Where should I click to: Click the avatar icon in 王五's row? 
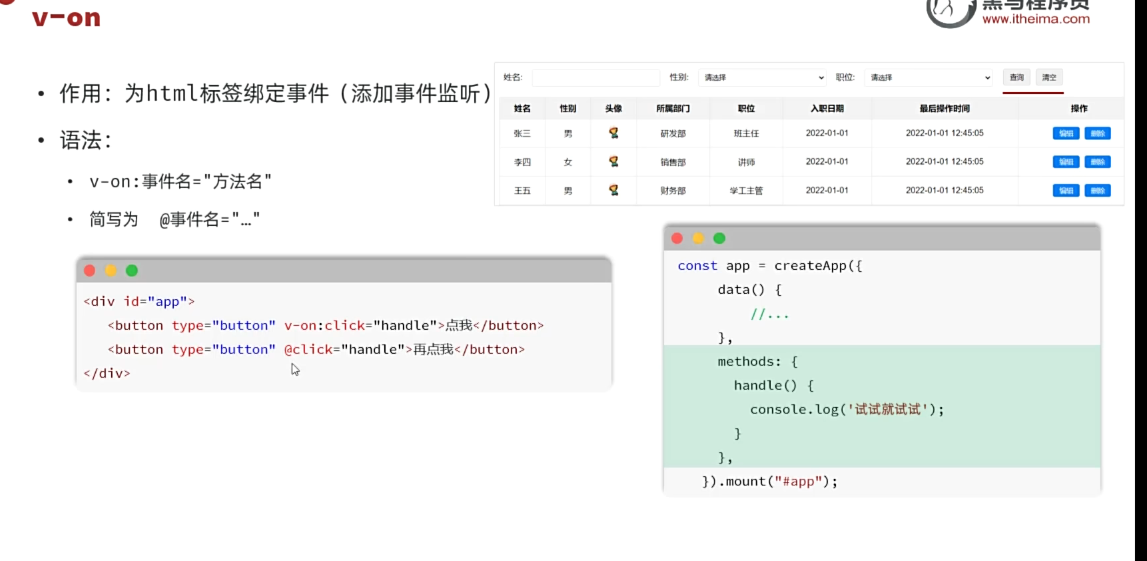point(613,190)
